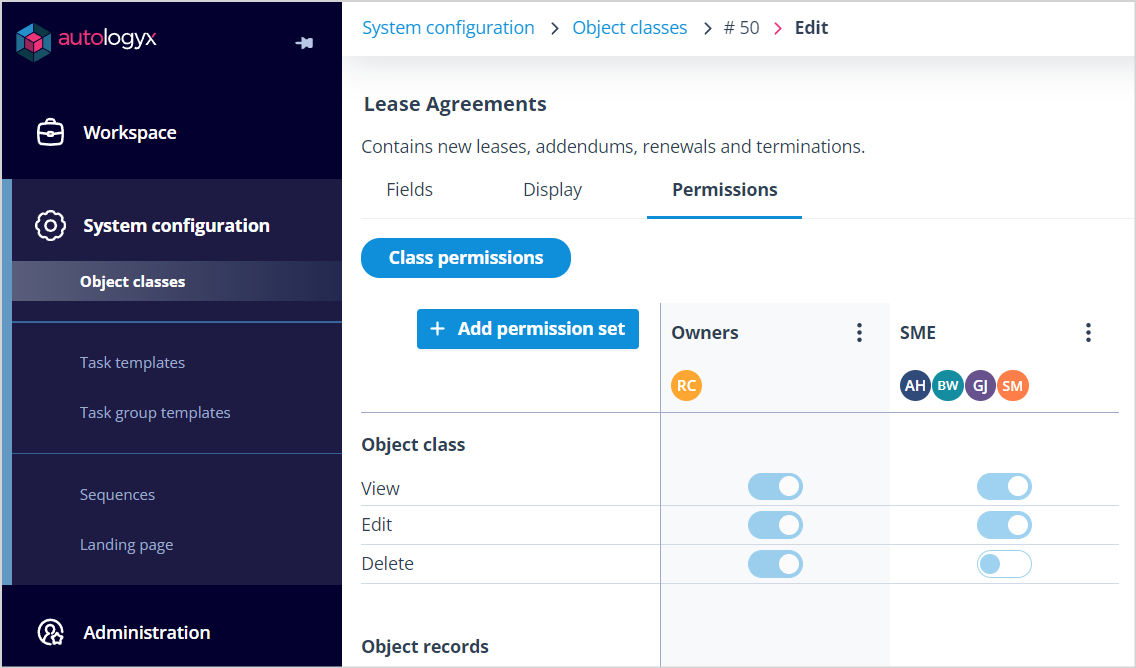
Task: Toggle the sidebar pin icon
Action: (x=304, y=43)
